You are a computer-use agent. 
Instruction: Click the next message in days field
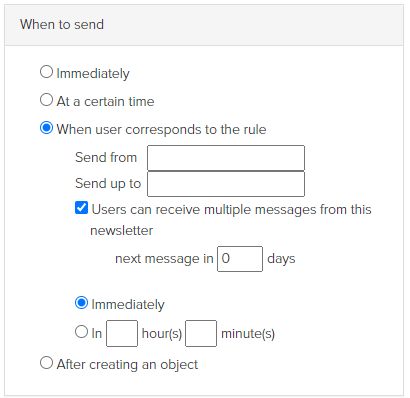[x=240, y=259]
